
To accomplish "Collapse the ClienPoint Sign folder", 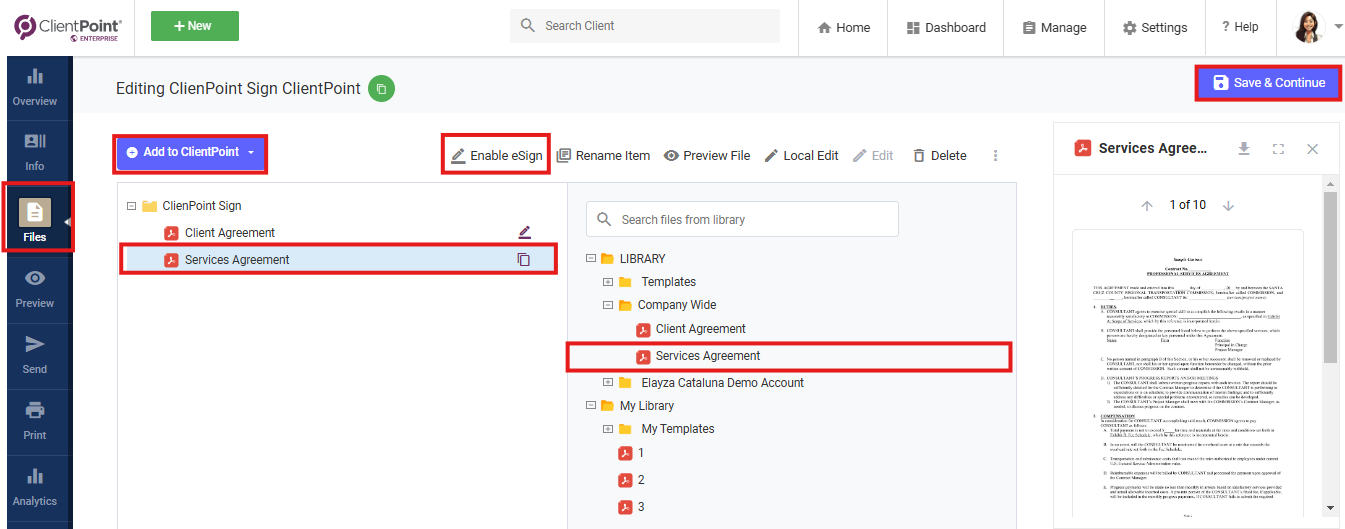I will pos(131,206).
